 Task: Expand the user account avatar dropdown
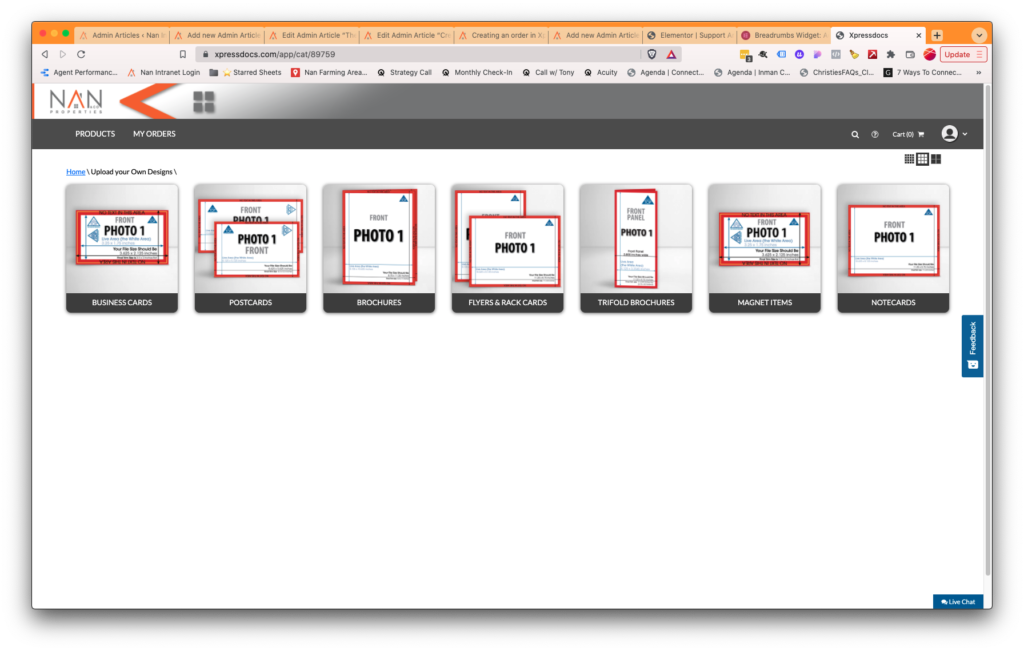point(954,134)
